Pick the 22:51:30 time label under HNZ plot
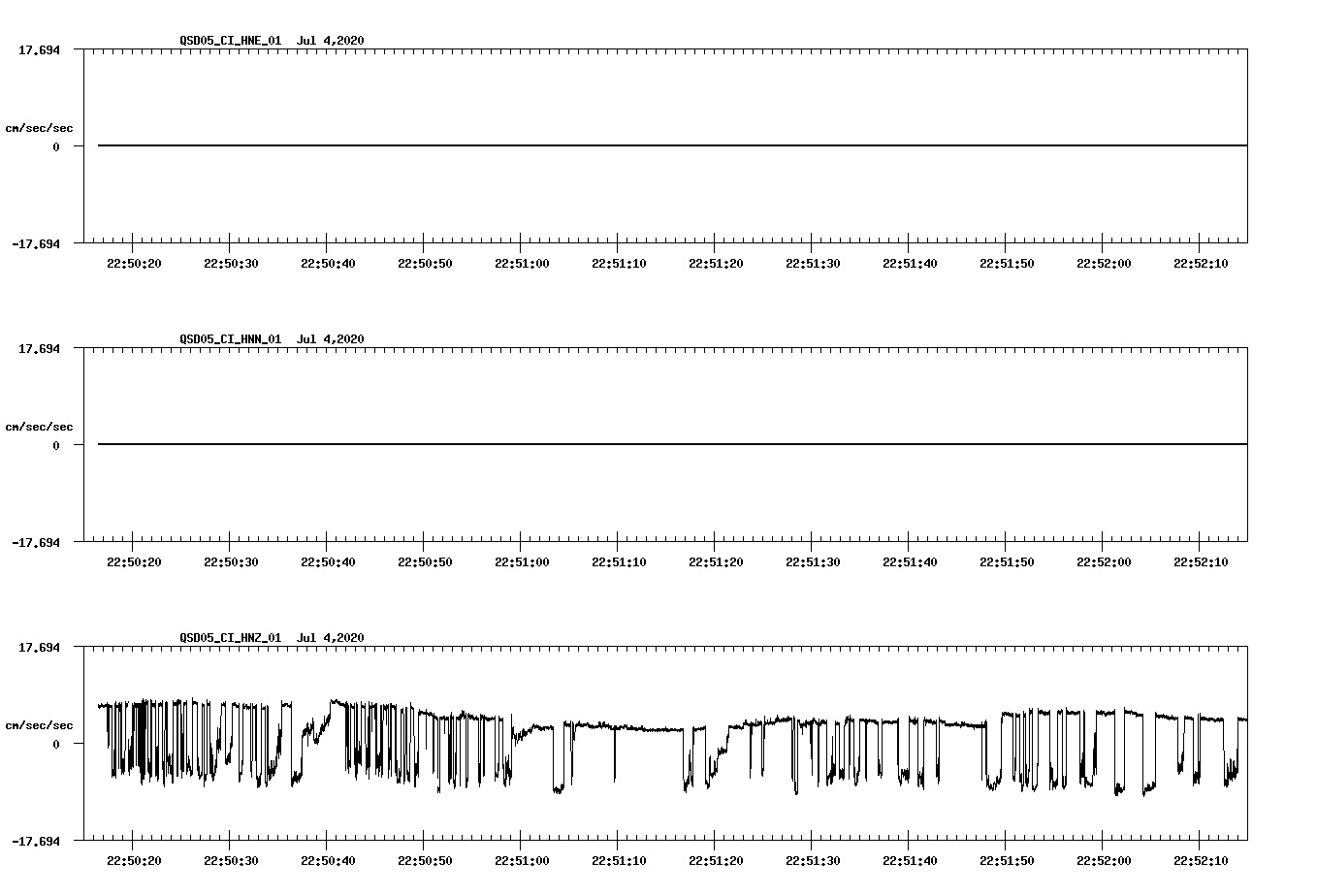 [x=813, y=861]
